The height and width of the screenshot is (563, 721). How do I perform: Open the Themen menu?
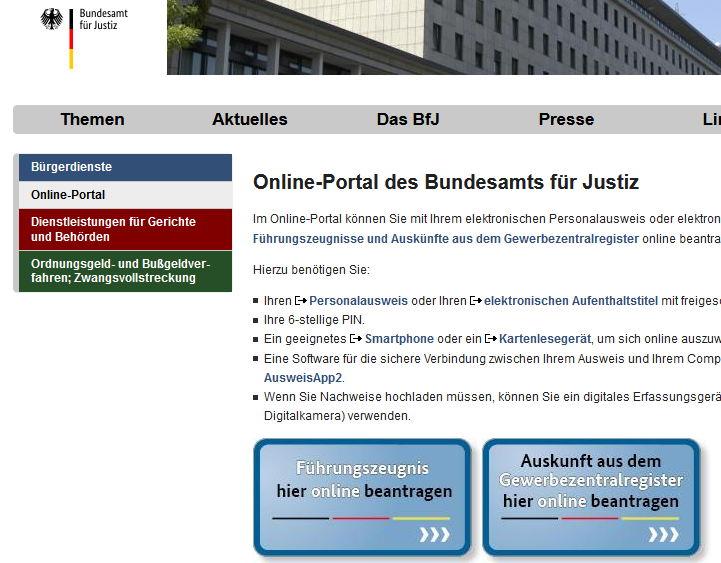pyautogui.click(x=92, y=119)
